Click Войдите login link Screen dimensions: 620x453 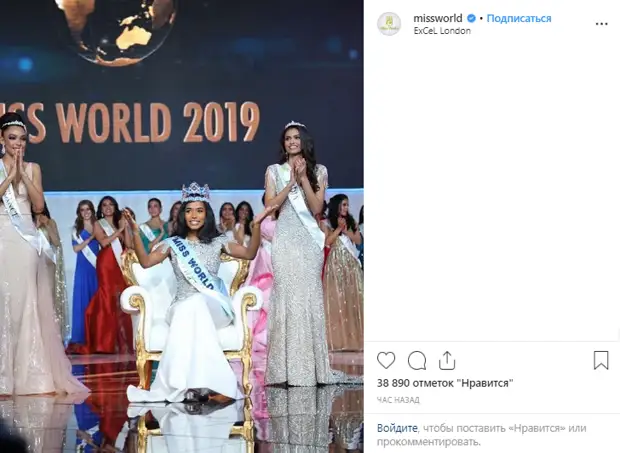coord(397,428)
